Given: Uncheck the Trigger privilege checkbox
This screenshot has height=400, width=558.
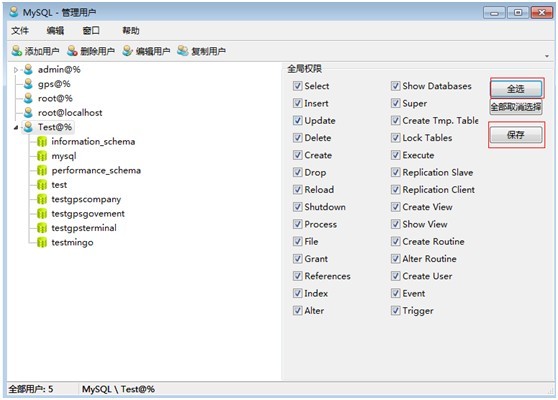Looking at the screenshot, I should 395,310.
